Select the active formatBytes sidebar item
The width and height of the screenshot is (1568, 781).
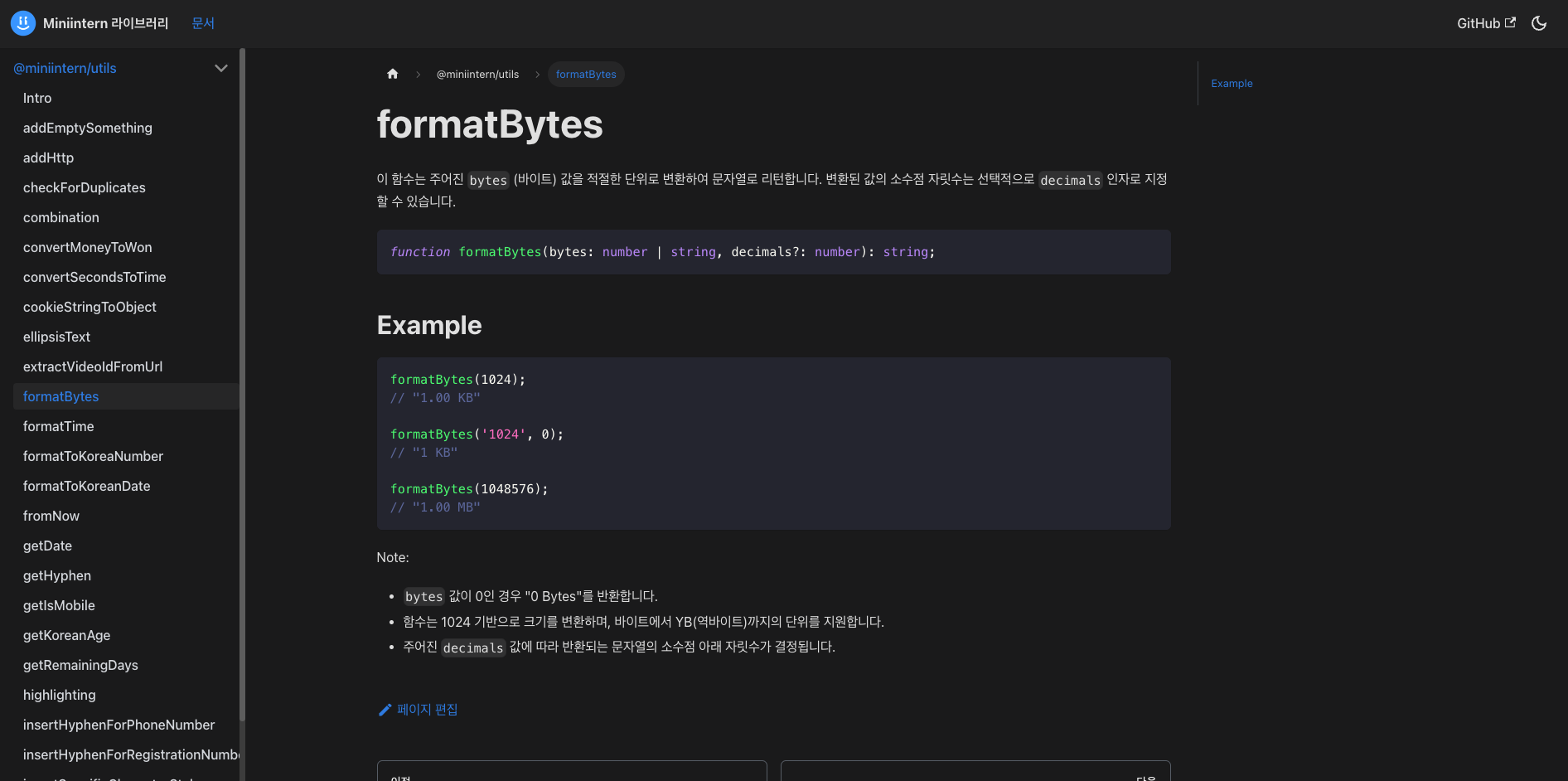click(126, 396)
